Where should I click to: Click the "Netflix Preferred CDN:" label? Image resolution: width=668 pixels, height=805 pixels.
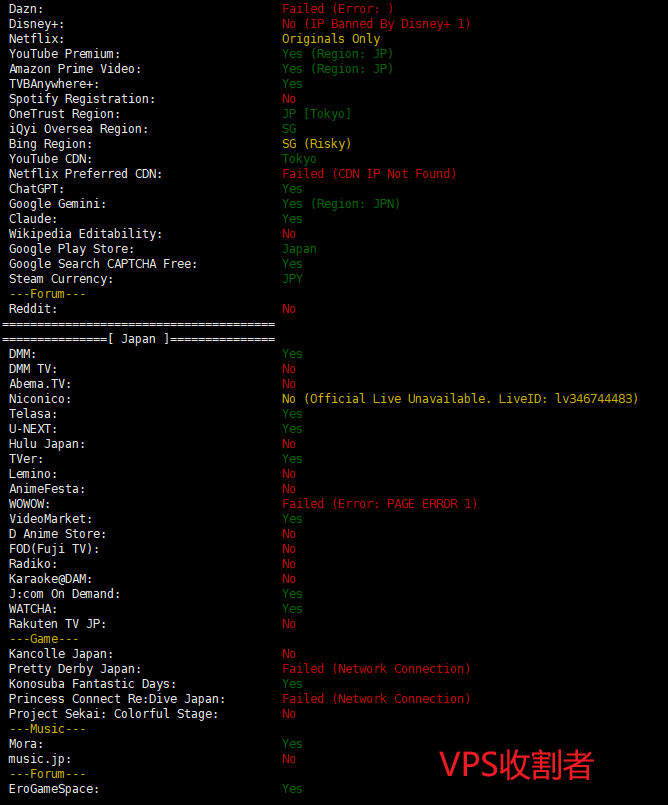tap(85, 174)
